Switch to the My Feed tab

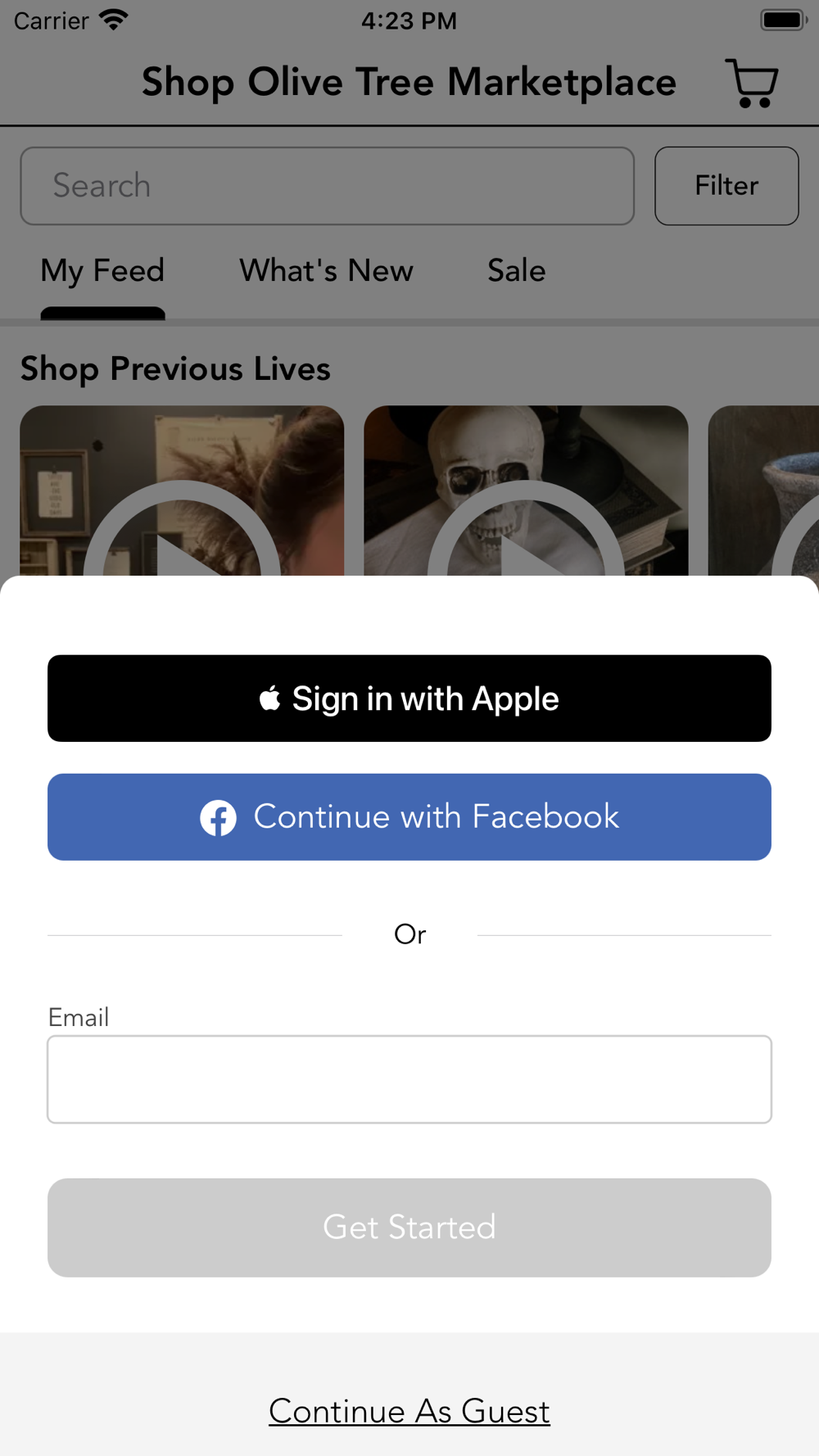pyautogui.click(x=102, y=271)
